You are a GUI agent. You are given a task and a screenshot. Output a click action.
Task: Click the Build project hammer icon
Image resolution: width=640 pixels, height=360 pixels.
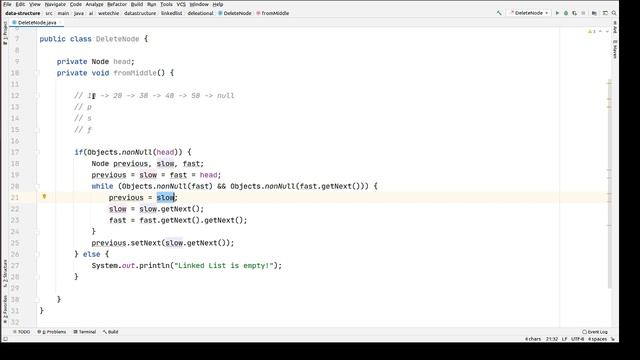(x=499, y=13)
